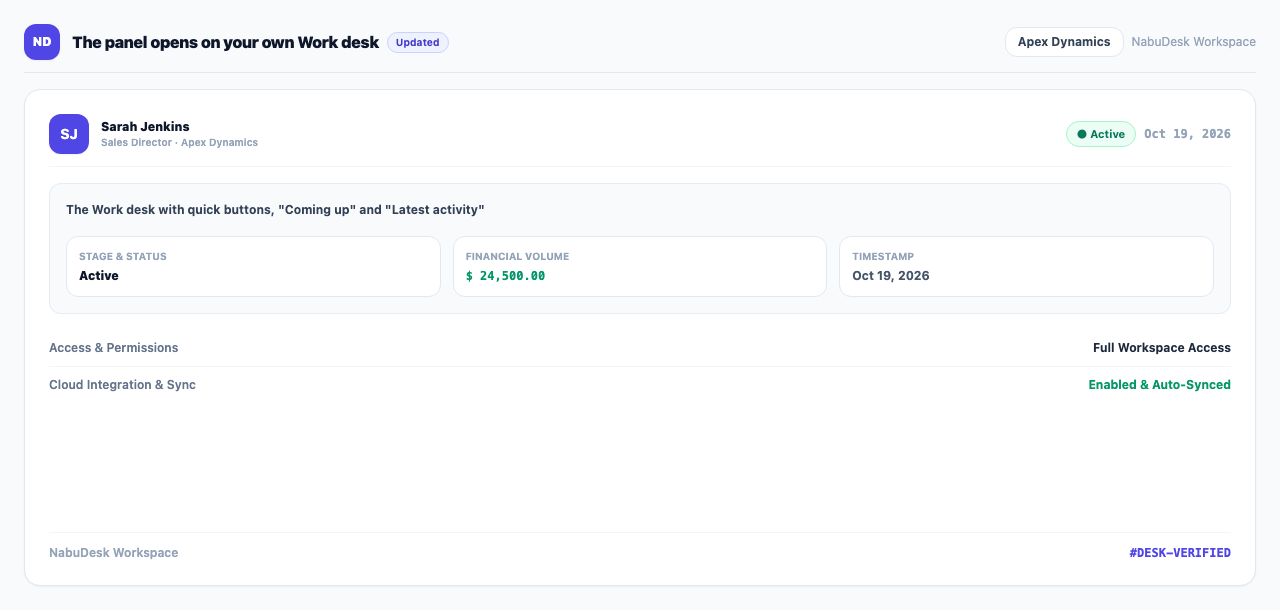Click the Full Workspace Access value

coord(1162,348)
